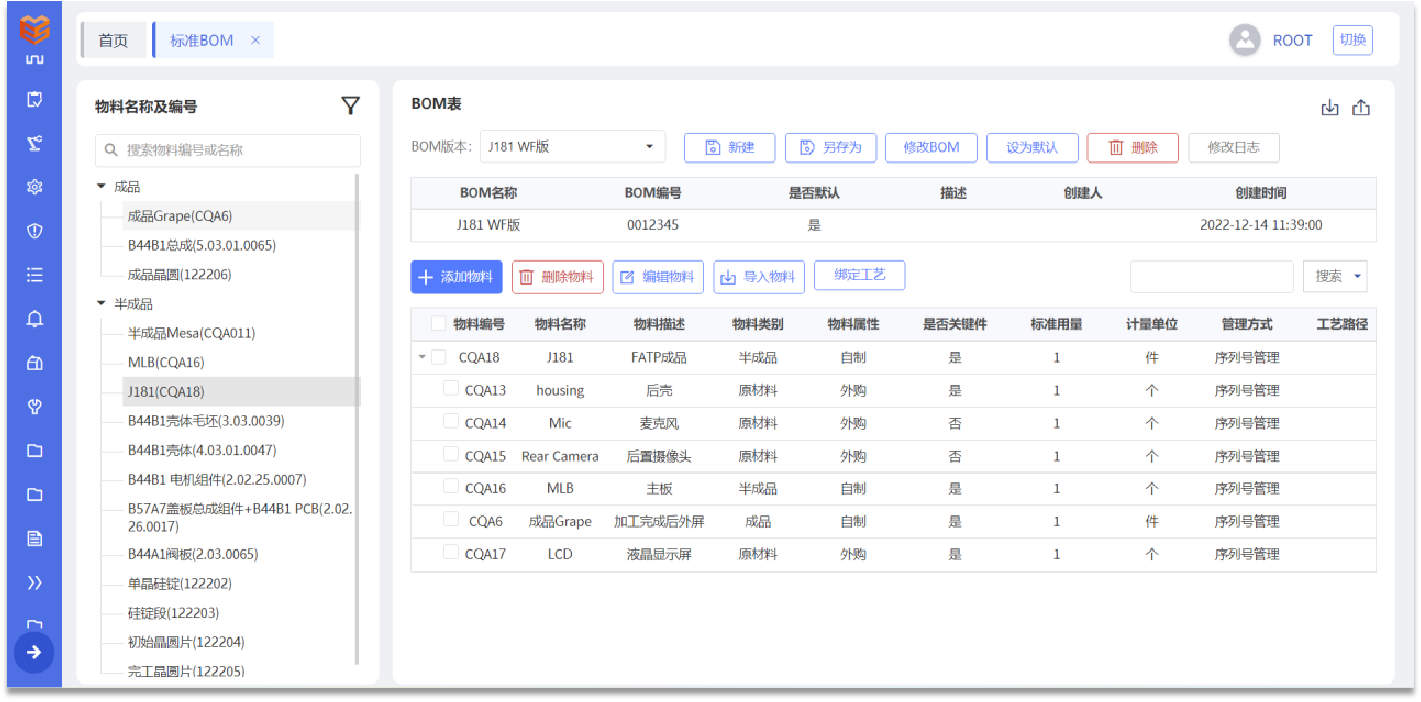Open the shield alert icon in sidebar
1421x702 pixels.
[35, 231]
